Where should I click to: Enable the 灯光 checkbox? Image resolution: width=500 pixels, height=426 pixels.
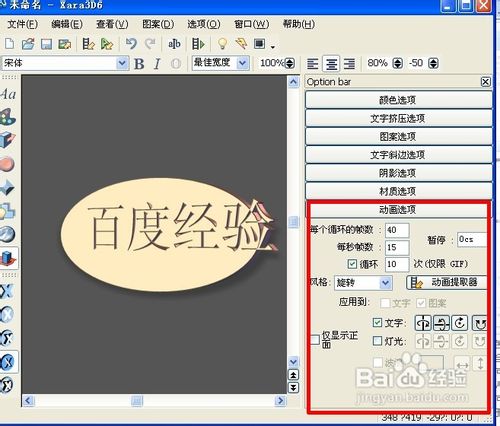coord(377,341)
